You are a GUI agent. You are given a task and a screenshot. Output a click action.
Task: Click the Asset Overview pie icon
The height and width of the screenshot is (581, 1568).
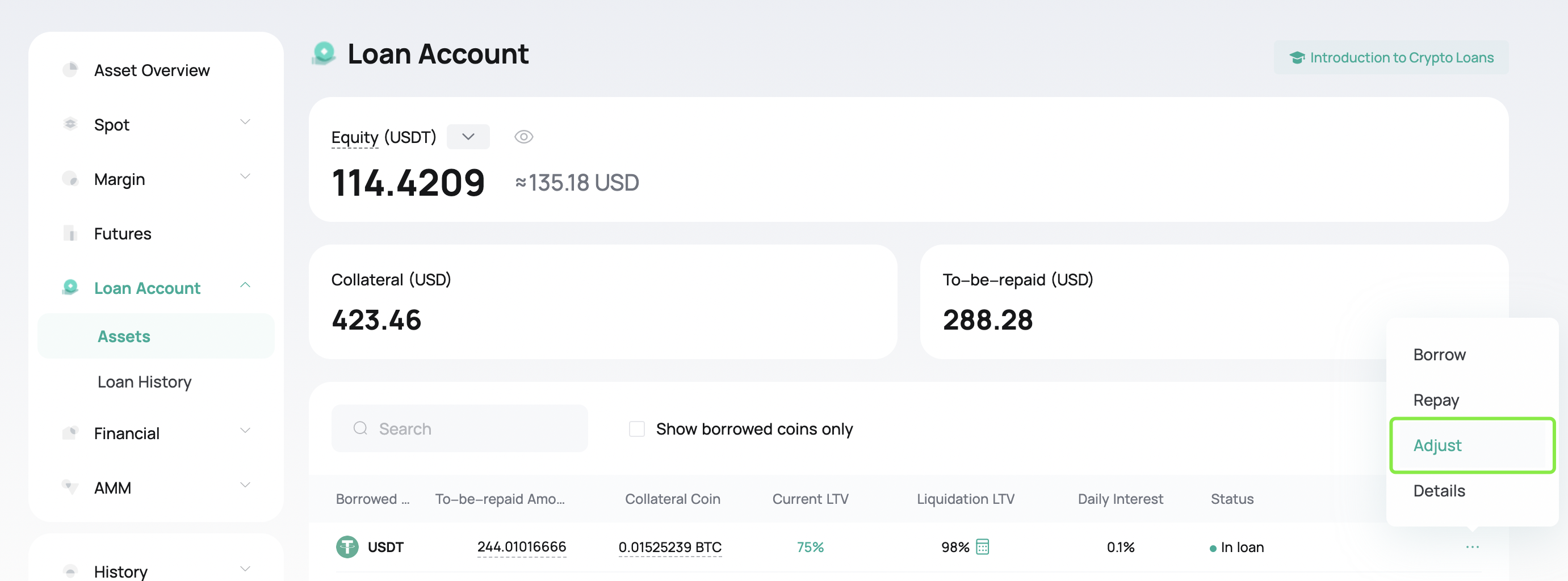pos(70,69)
